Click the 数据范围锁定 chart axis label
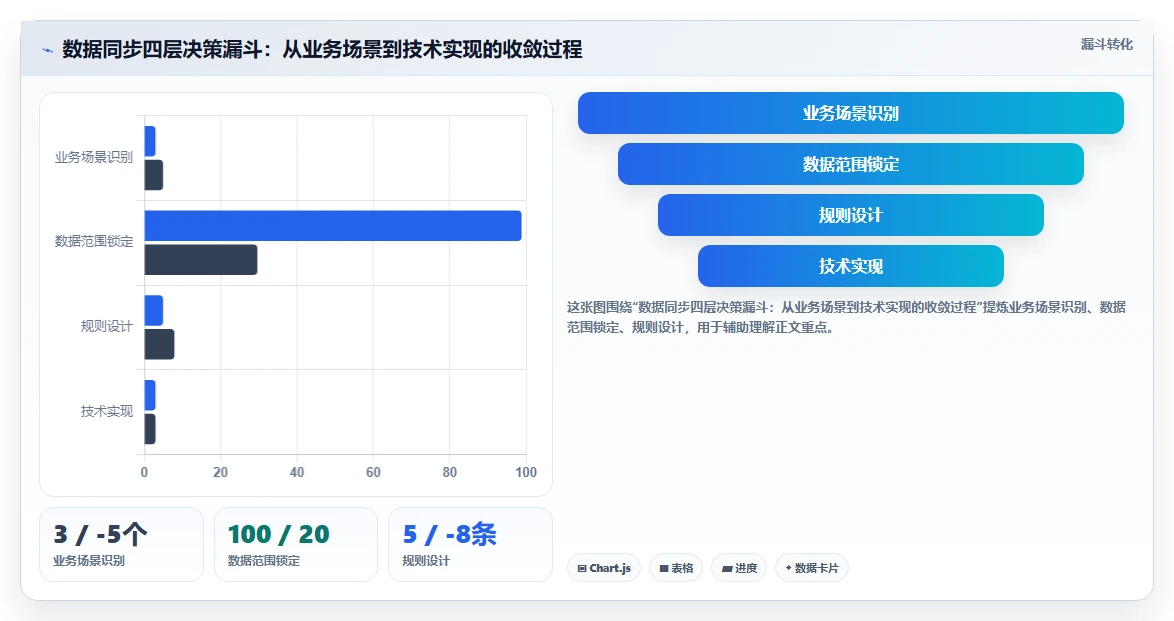Screen dimensions: 1174x621 [94, 241]
